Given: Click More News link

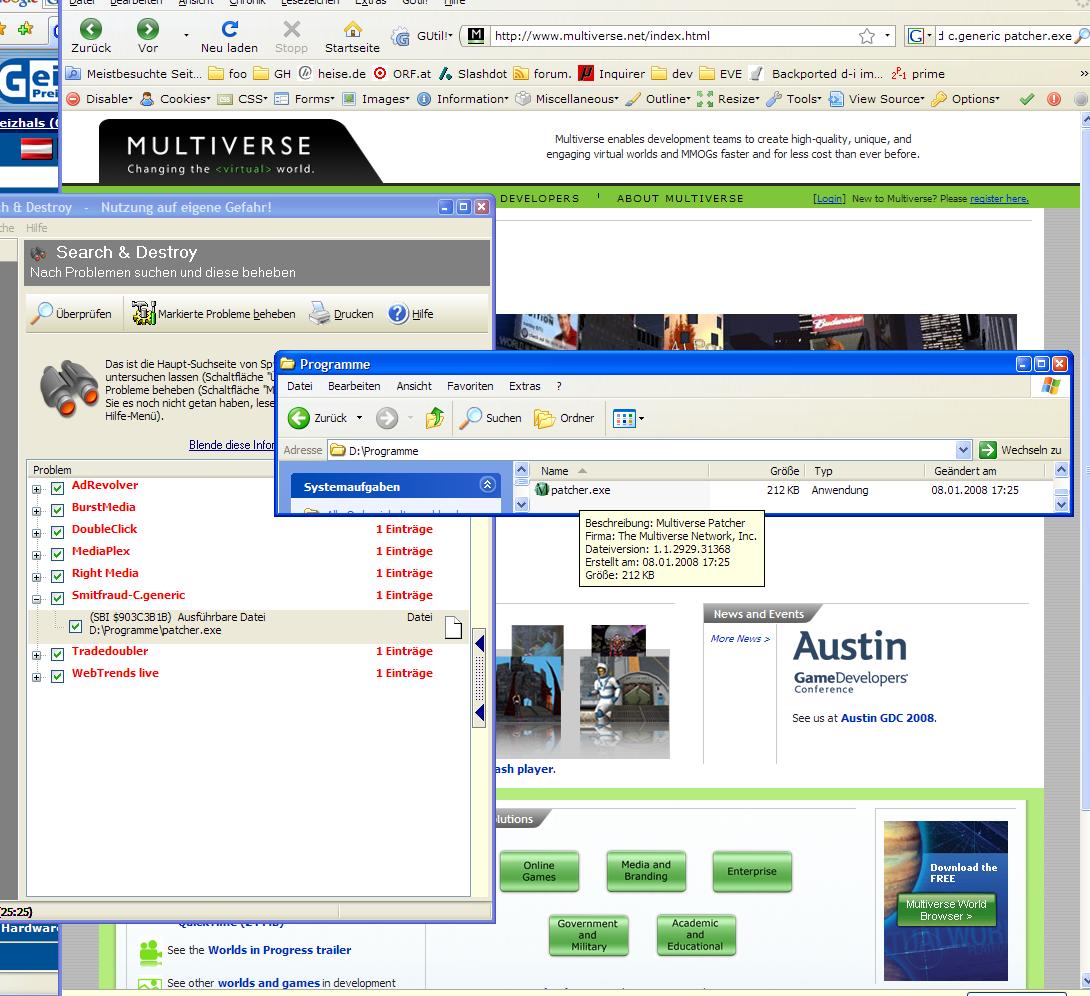Looking at the screenshot, I should pyautogui.click(x=740, y=639).
